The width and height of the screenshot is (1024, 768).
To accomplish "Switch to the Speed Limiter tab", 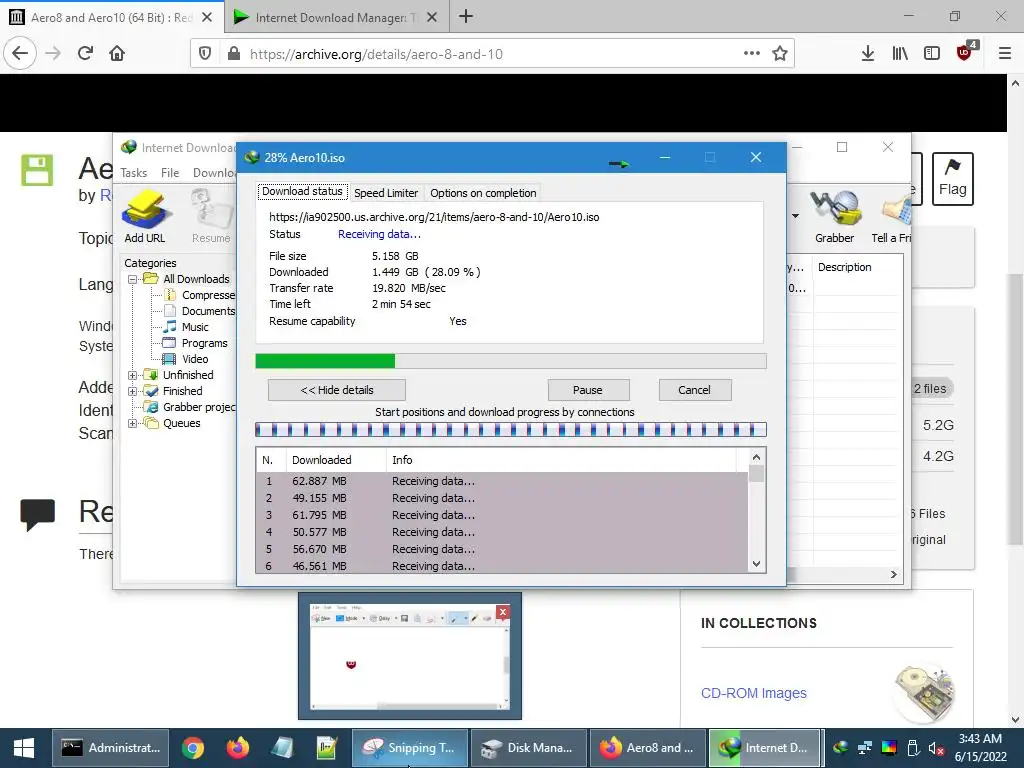I will pyautogui.click(x=386, y=193).
